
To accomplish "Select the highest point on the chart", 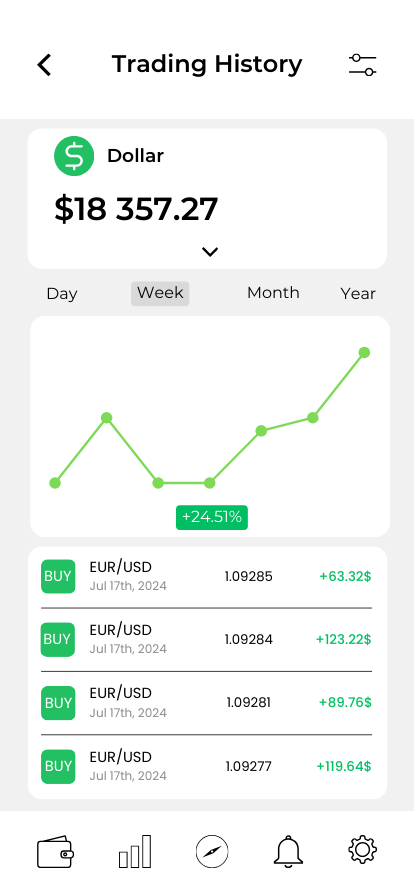I will tap(364, 353).
